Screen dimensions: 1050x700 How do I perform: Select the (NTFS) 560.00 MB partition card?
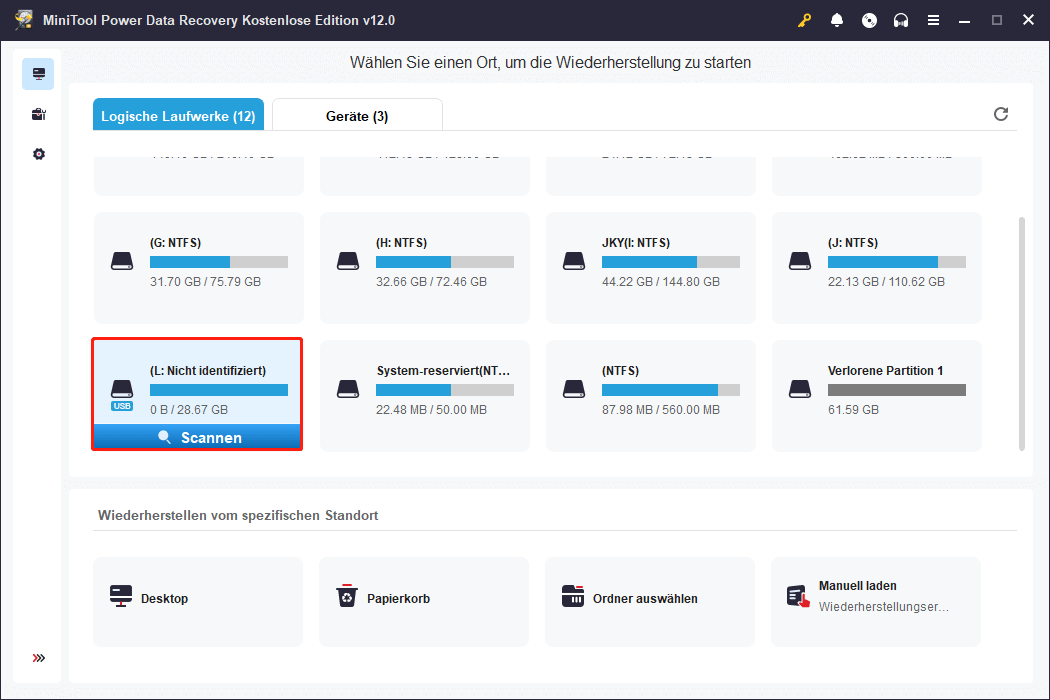coord(650,395)
